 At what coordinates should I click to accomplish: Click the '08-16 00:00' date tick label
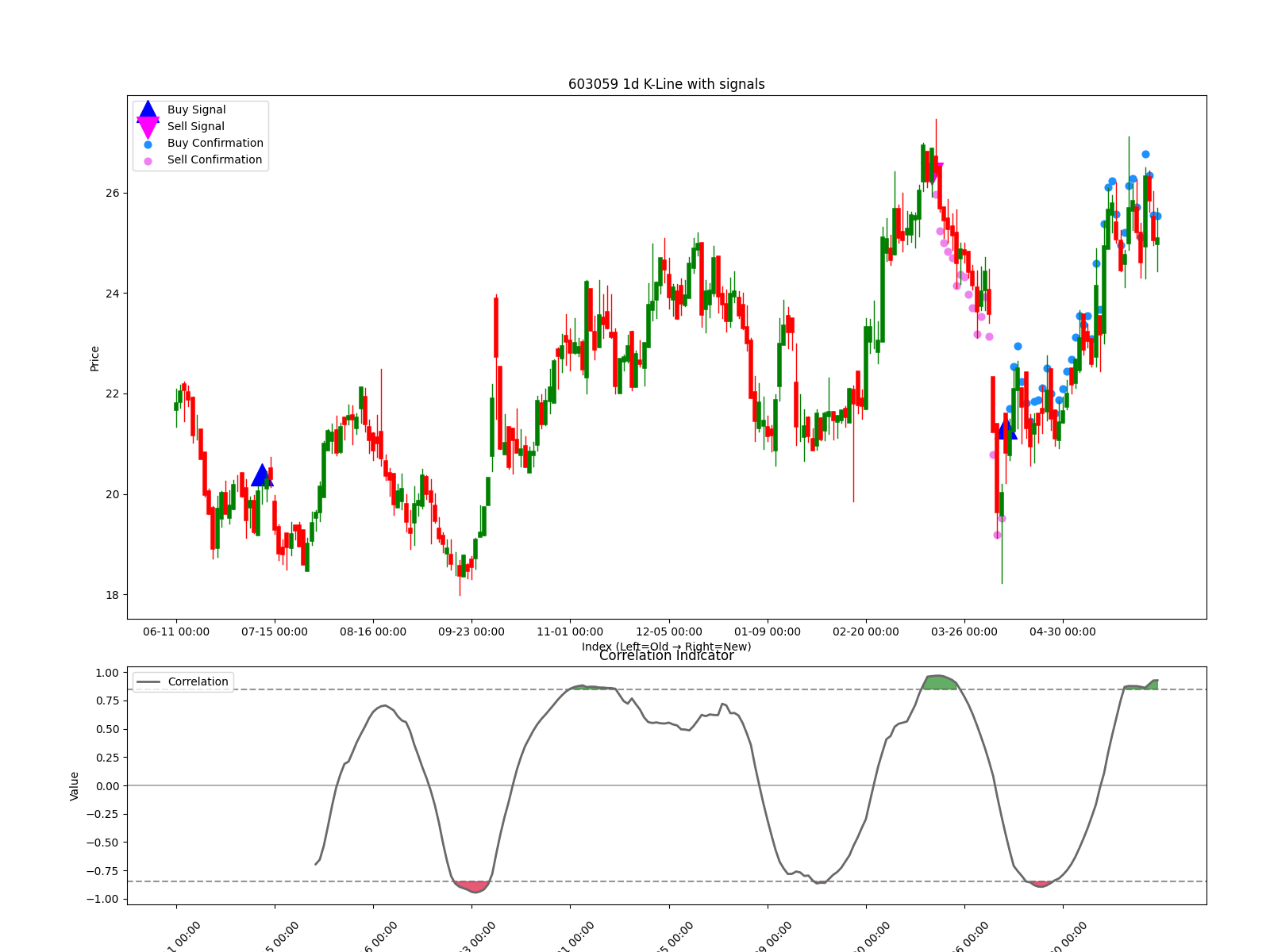pos(373,632)
